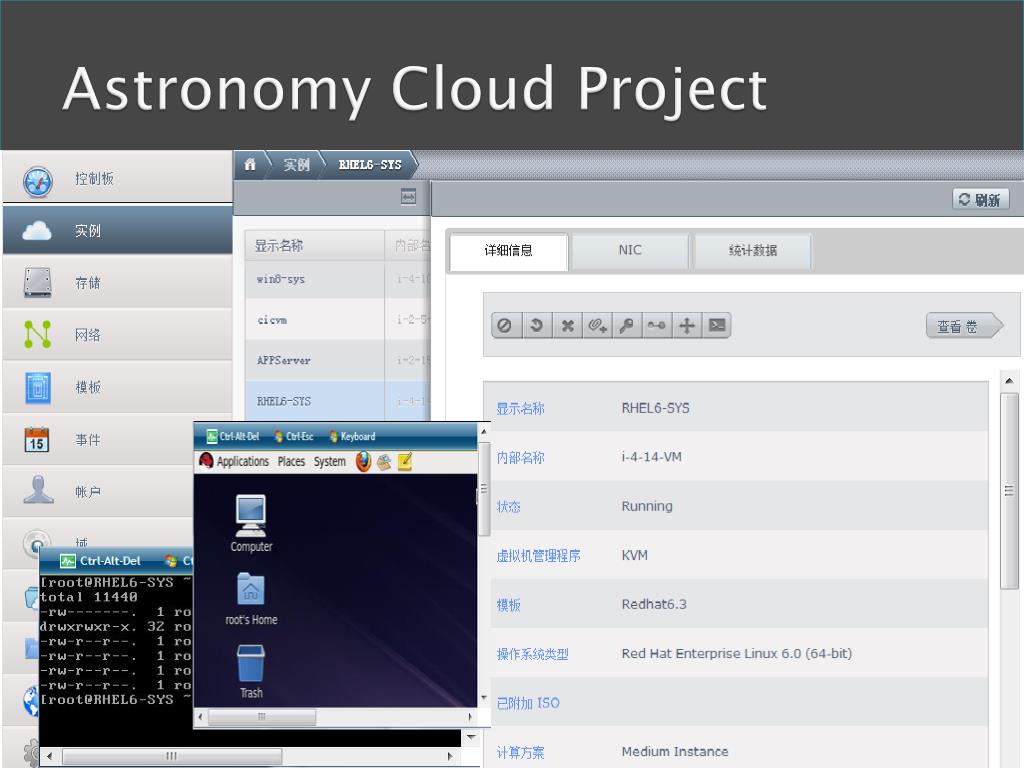1024x768 pixels.
Task: Open the Applications menu in console
Action: tap(242, 462)
